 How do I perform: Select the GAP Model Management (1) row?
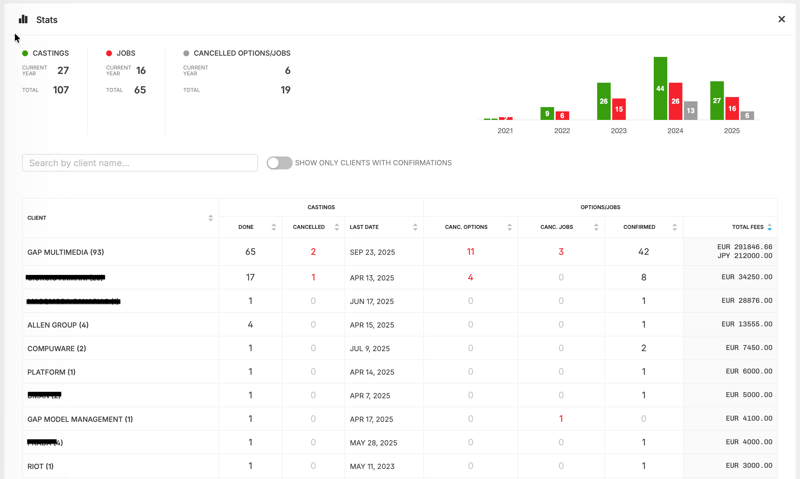[80, 419]
